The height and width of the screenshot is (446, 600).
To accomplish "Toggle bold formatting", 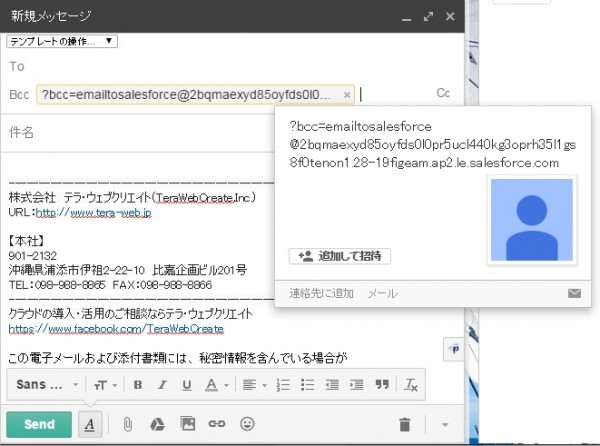I will tap(138, 385).
